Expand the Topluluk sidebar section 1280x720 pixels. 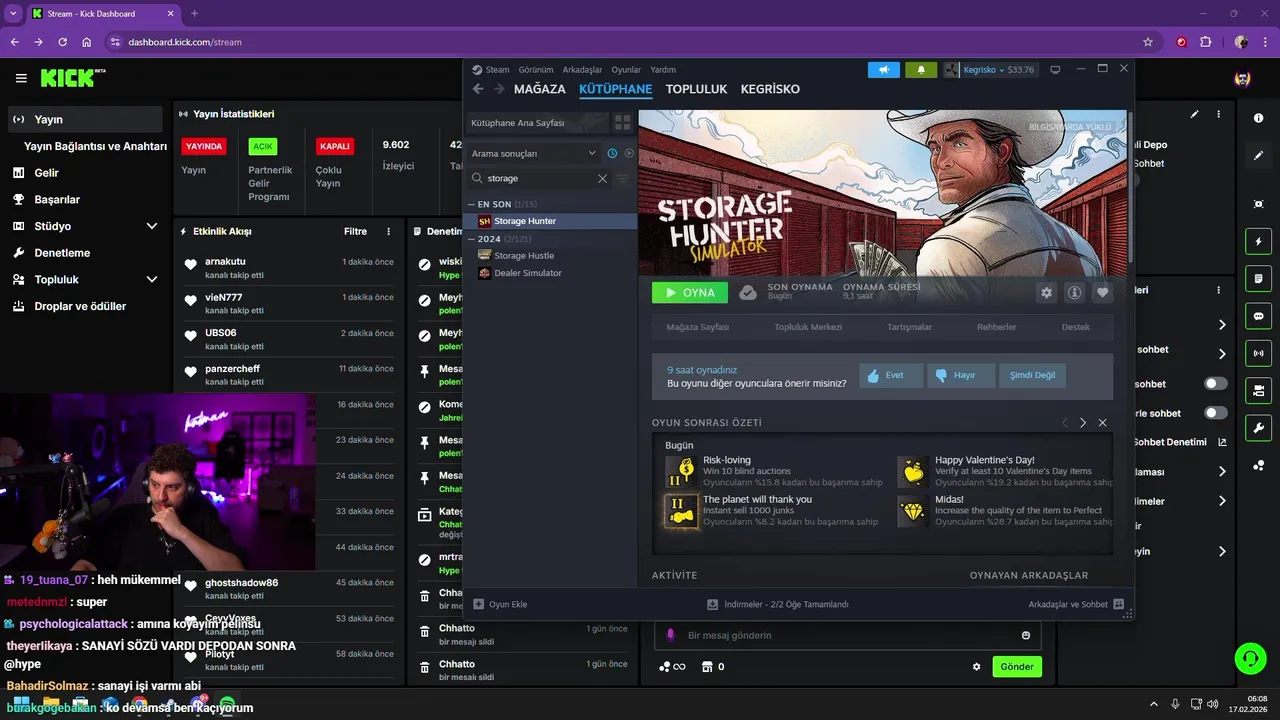152,280
